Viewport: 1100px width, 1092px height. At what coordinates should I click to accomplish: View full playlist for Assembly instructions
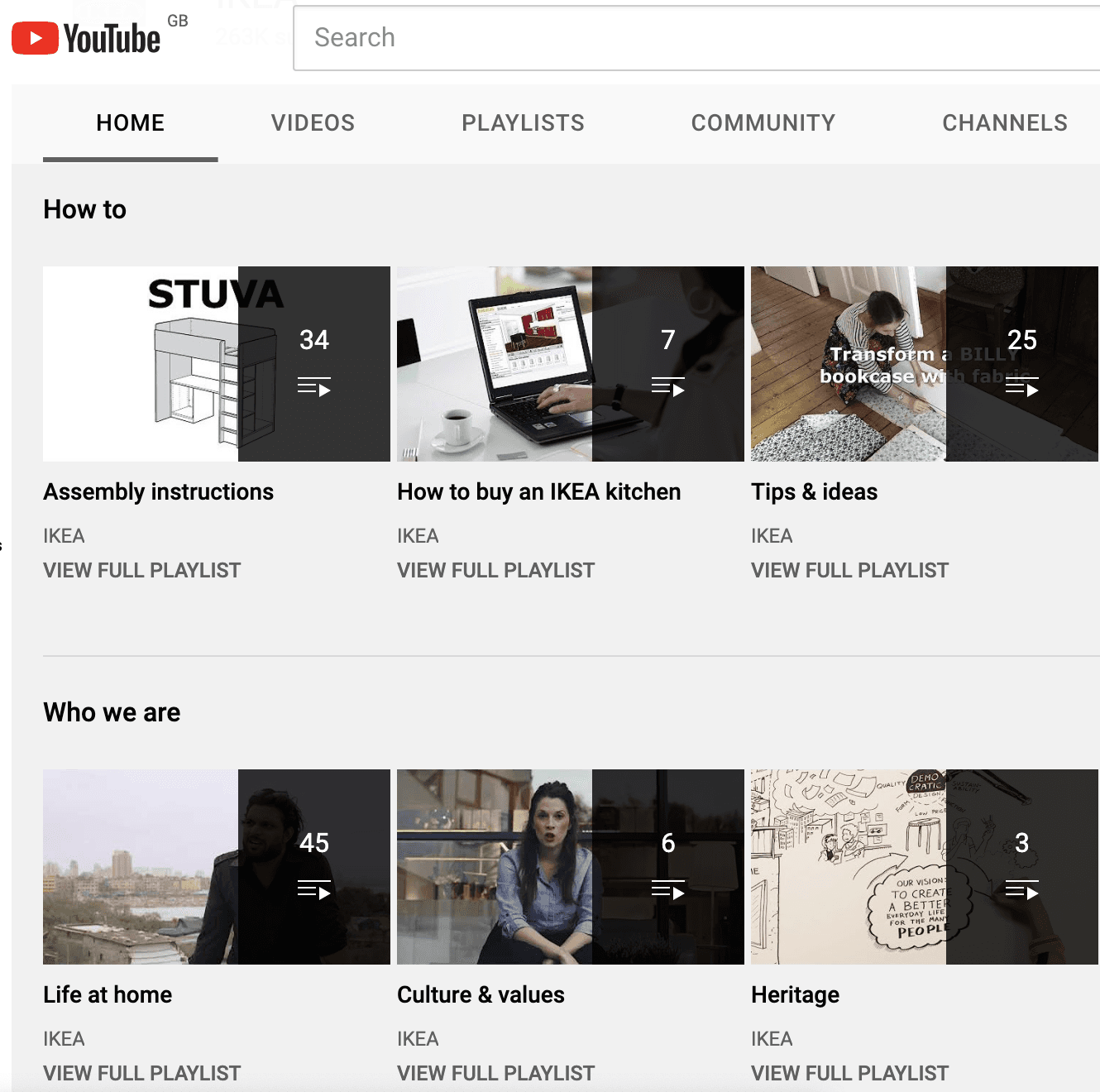coord(141,571)
